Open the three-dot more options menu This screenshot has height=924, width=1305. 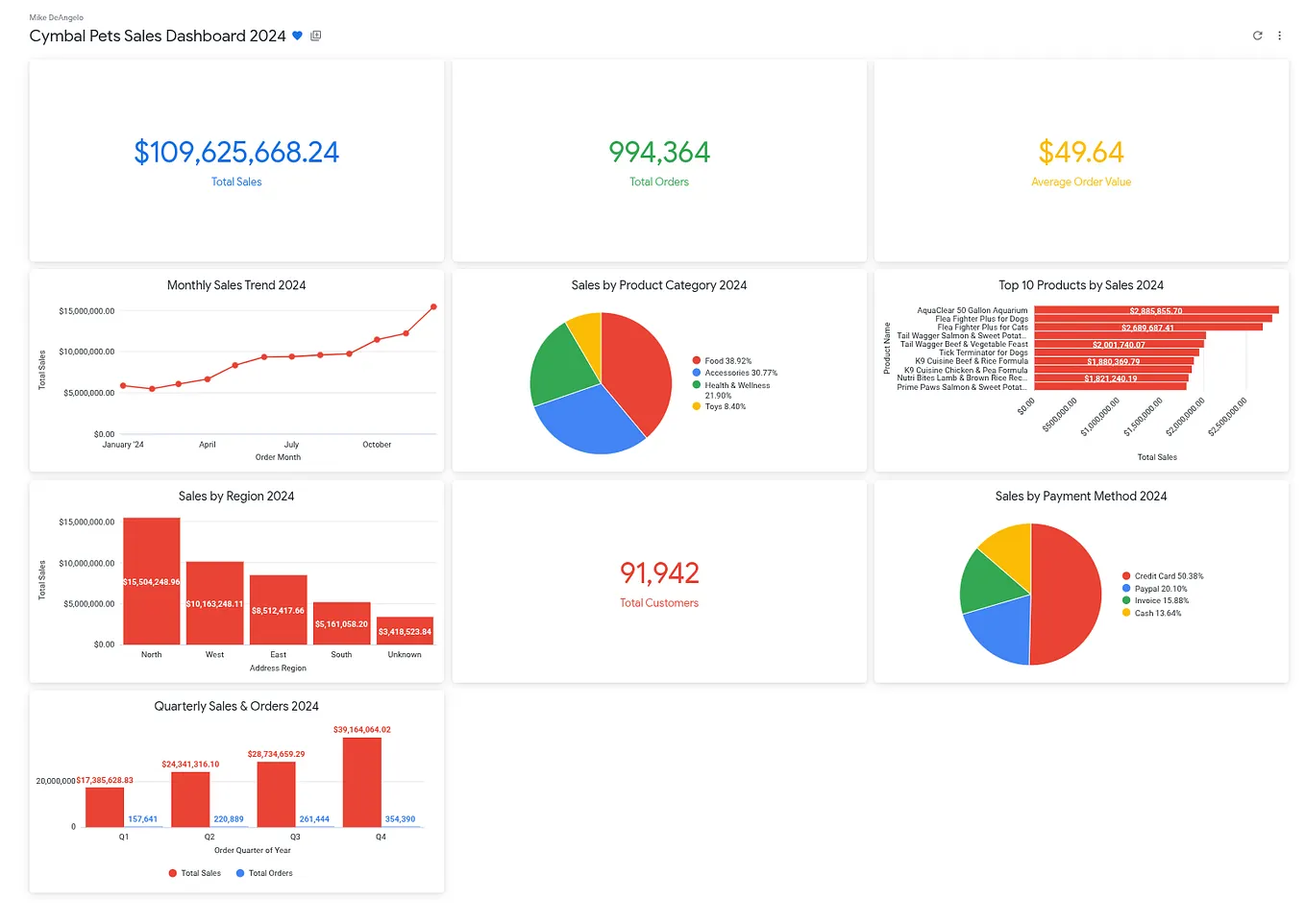[1279, 36]
